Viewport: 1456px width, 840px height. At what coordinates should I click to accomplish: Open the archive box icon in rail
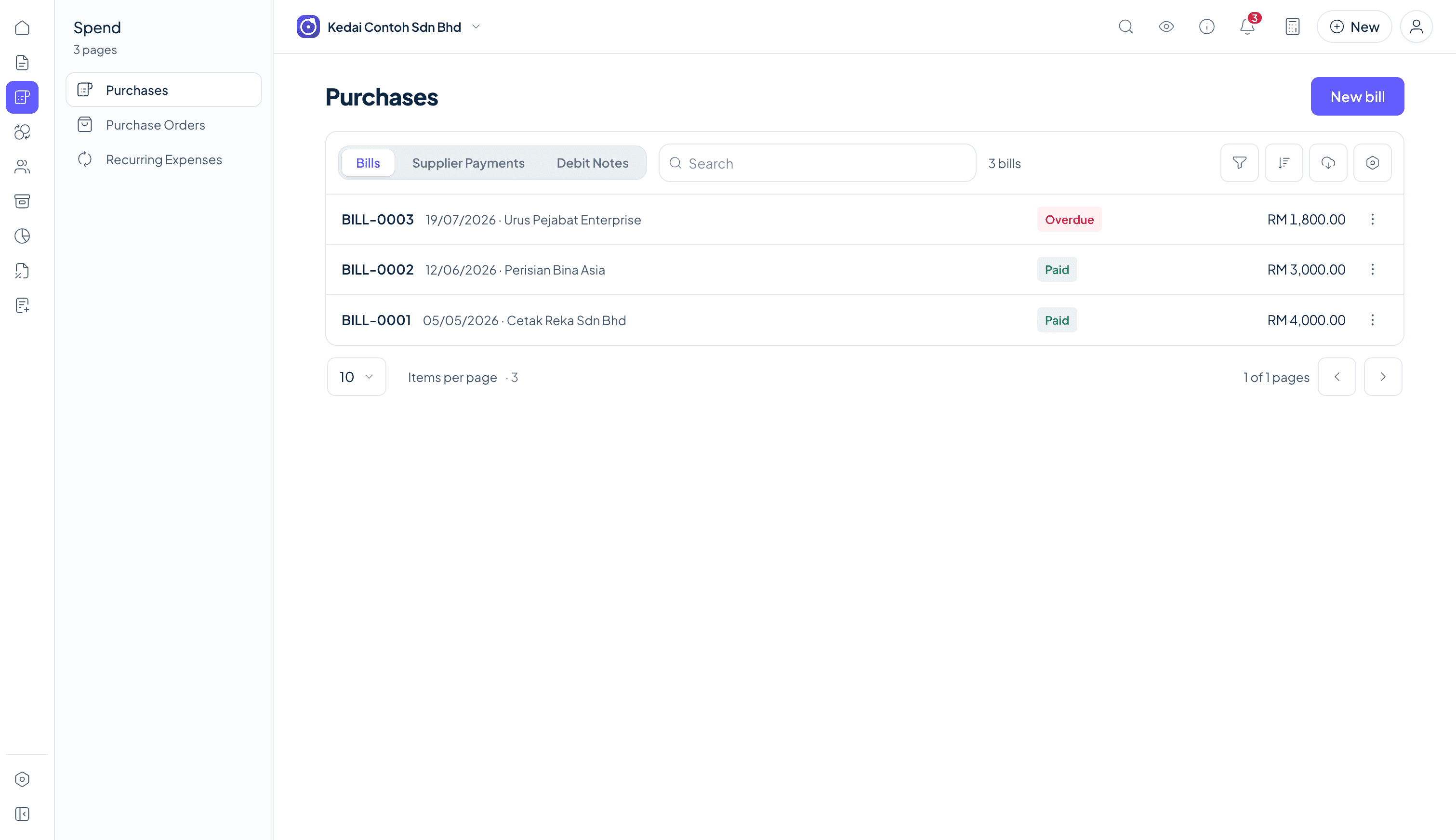[x=22, y=201]
